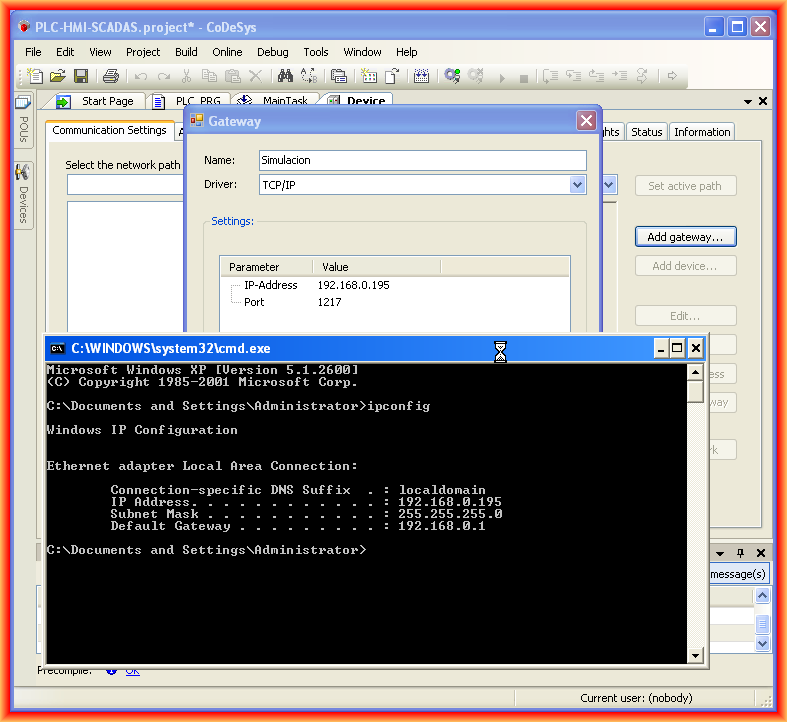Click in the gateway Name field
The height and width of the screenshot is (722, 787).
pyautogui.click(x=421, y=160)
